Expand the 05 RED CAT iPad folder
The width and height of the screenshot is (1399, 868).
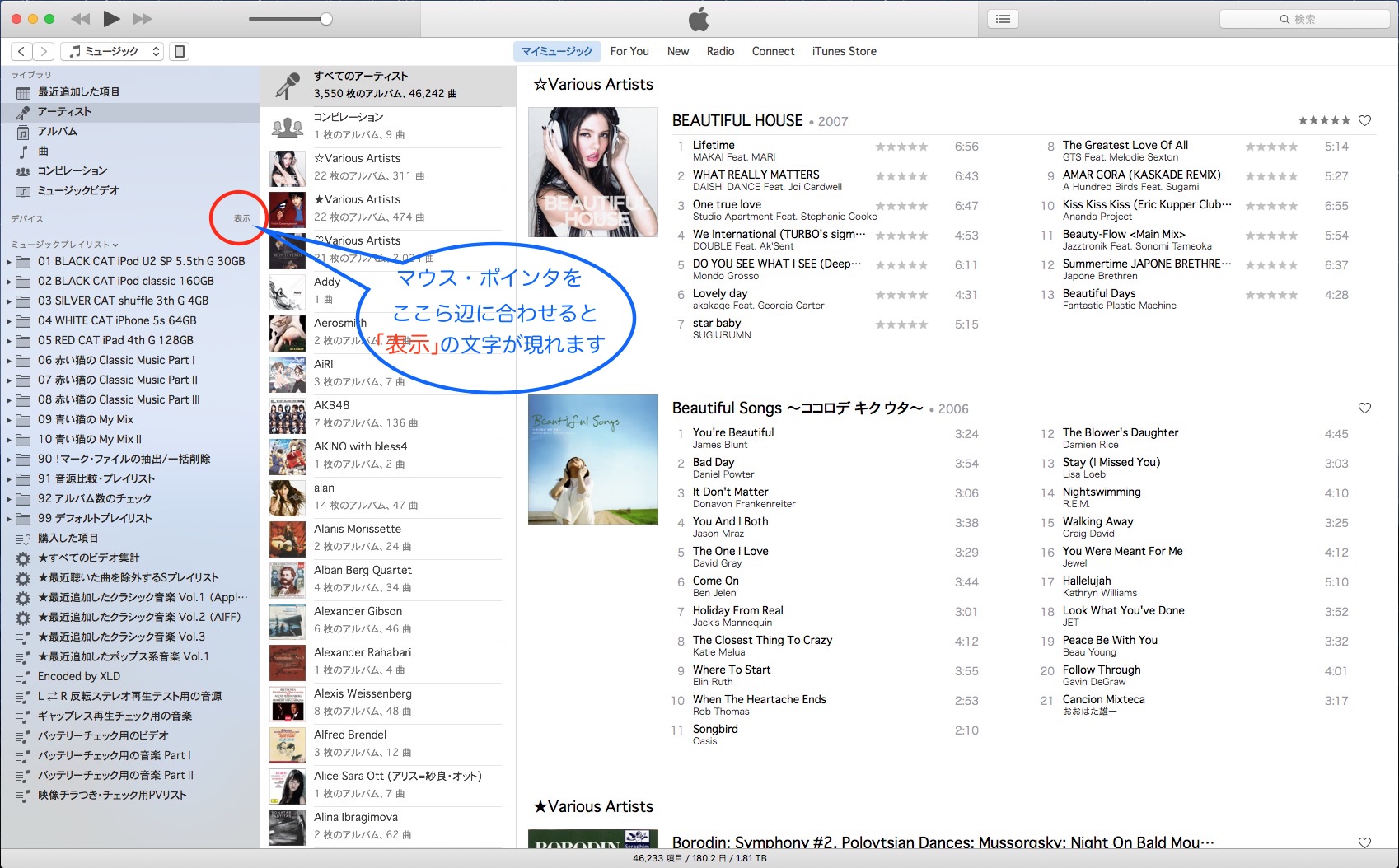tap(9, 341)
